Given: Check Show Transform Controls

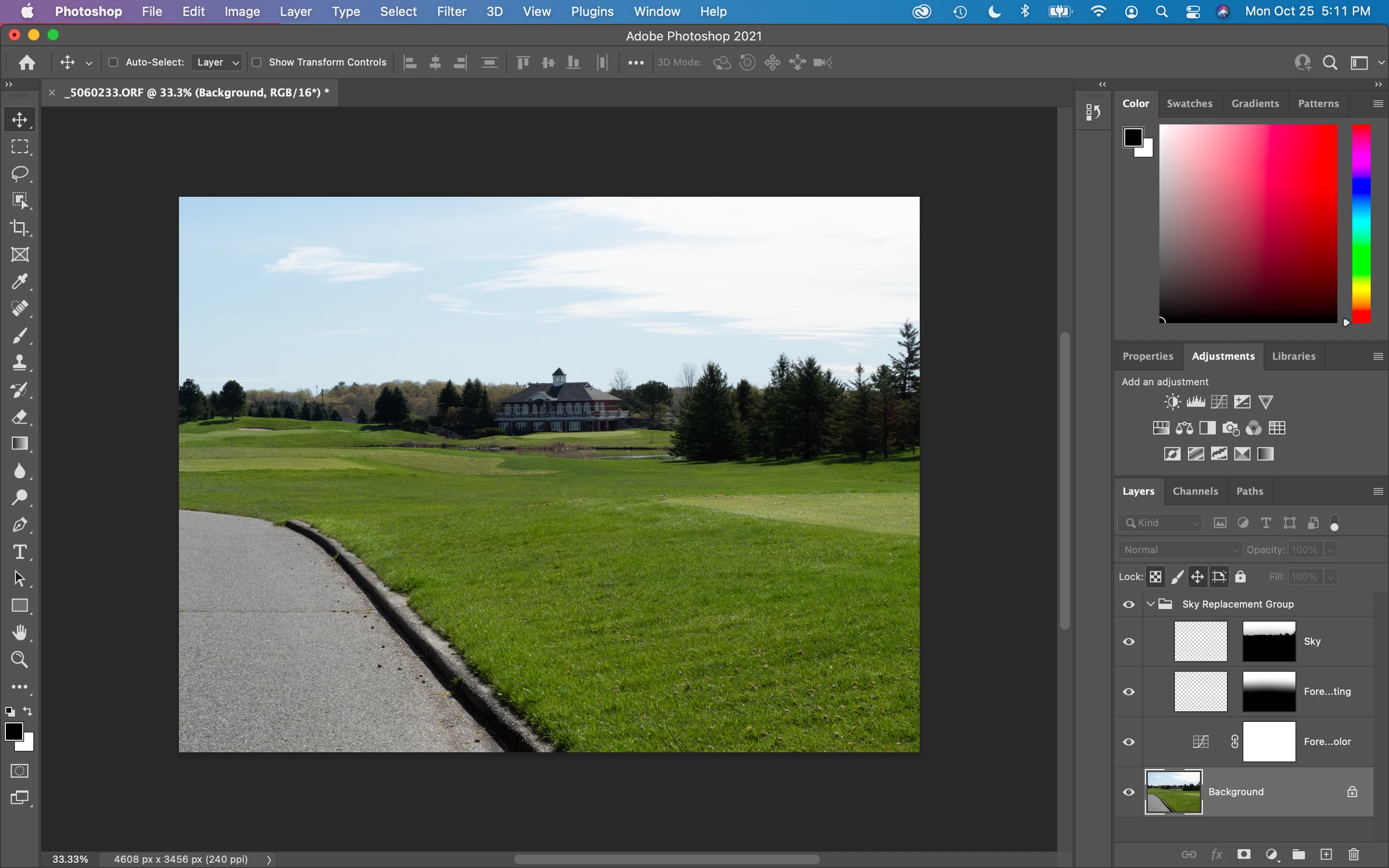Looking at the screenshot, I should [257, 62].
